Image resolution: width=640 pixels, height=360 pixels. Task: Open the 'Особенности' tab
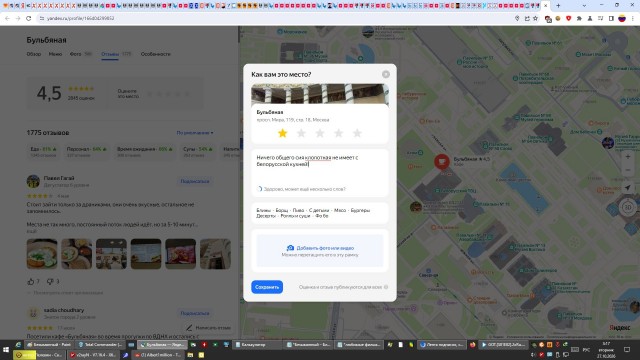click(156, 54)
